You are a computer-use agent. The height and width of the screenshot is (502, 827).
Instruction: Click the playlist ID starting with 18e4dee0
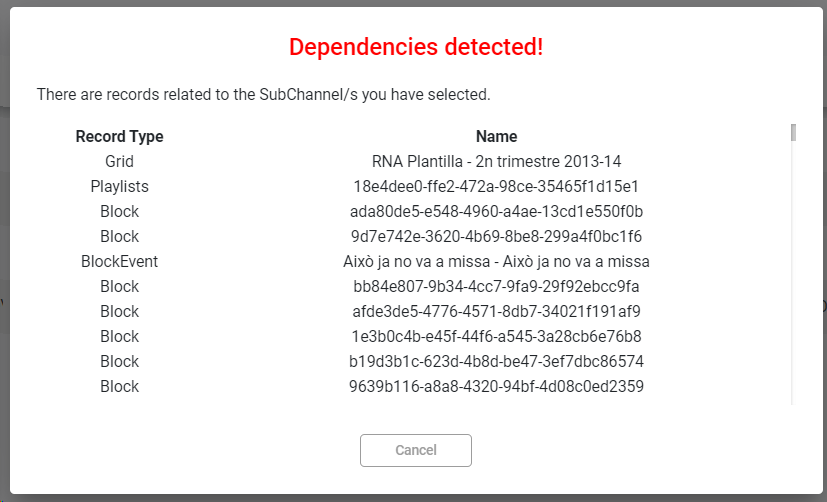tap(496, 187)
